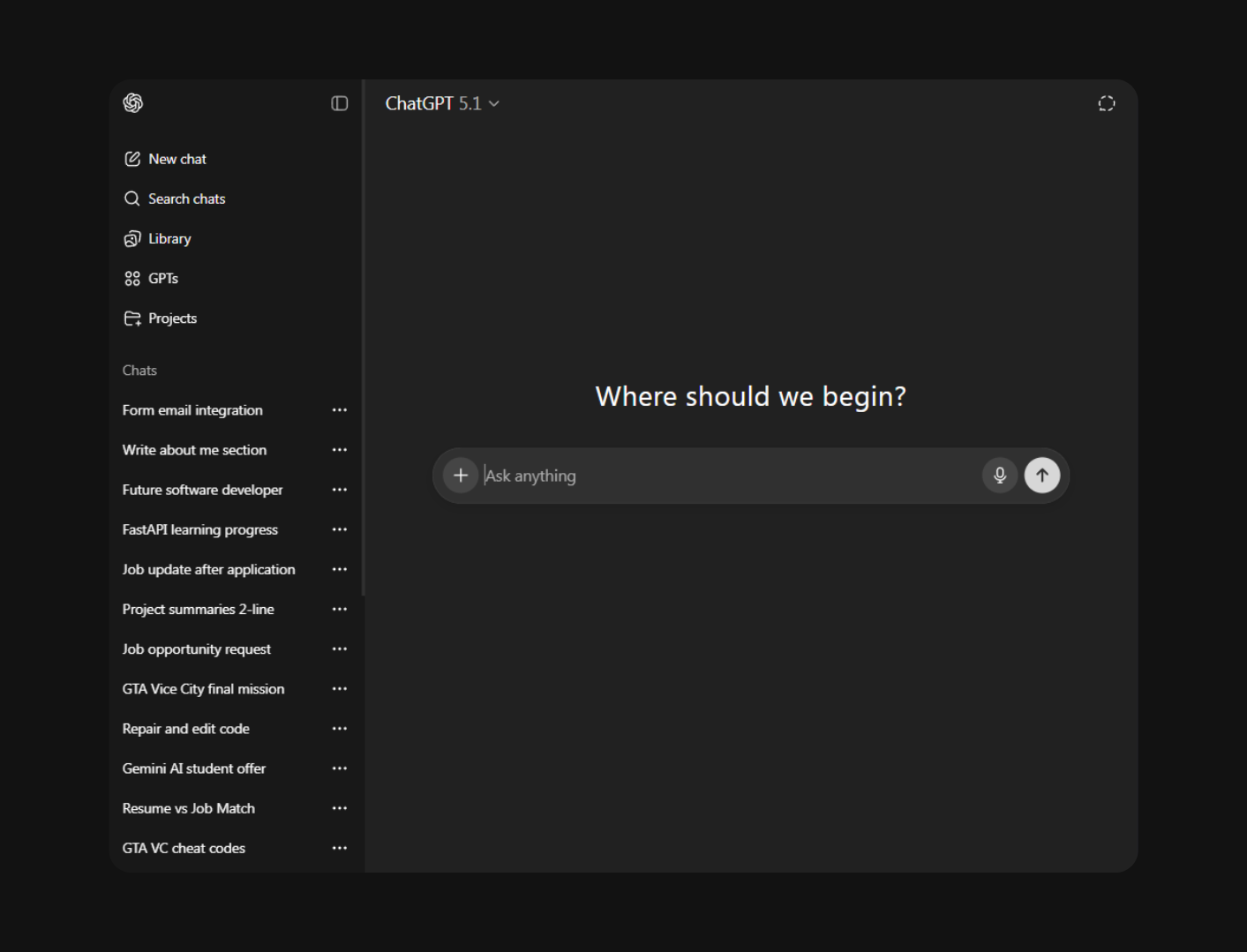Turn on temporary chat icon

click(x=1106, y=103)
